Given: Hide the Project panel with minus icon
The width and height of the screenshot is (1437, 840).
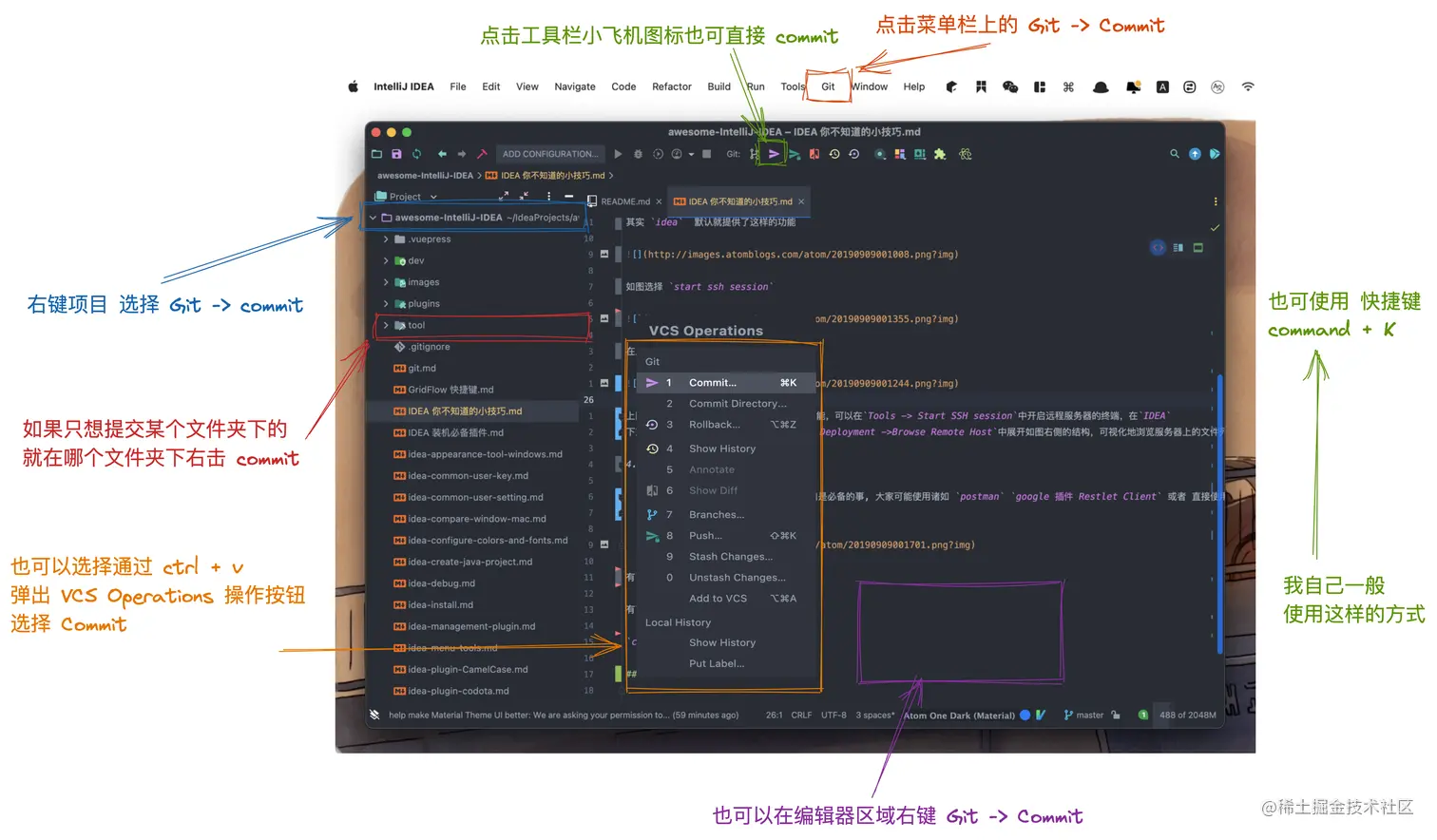Looking at the screenshot, I should tap(571, 196).
